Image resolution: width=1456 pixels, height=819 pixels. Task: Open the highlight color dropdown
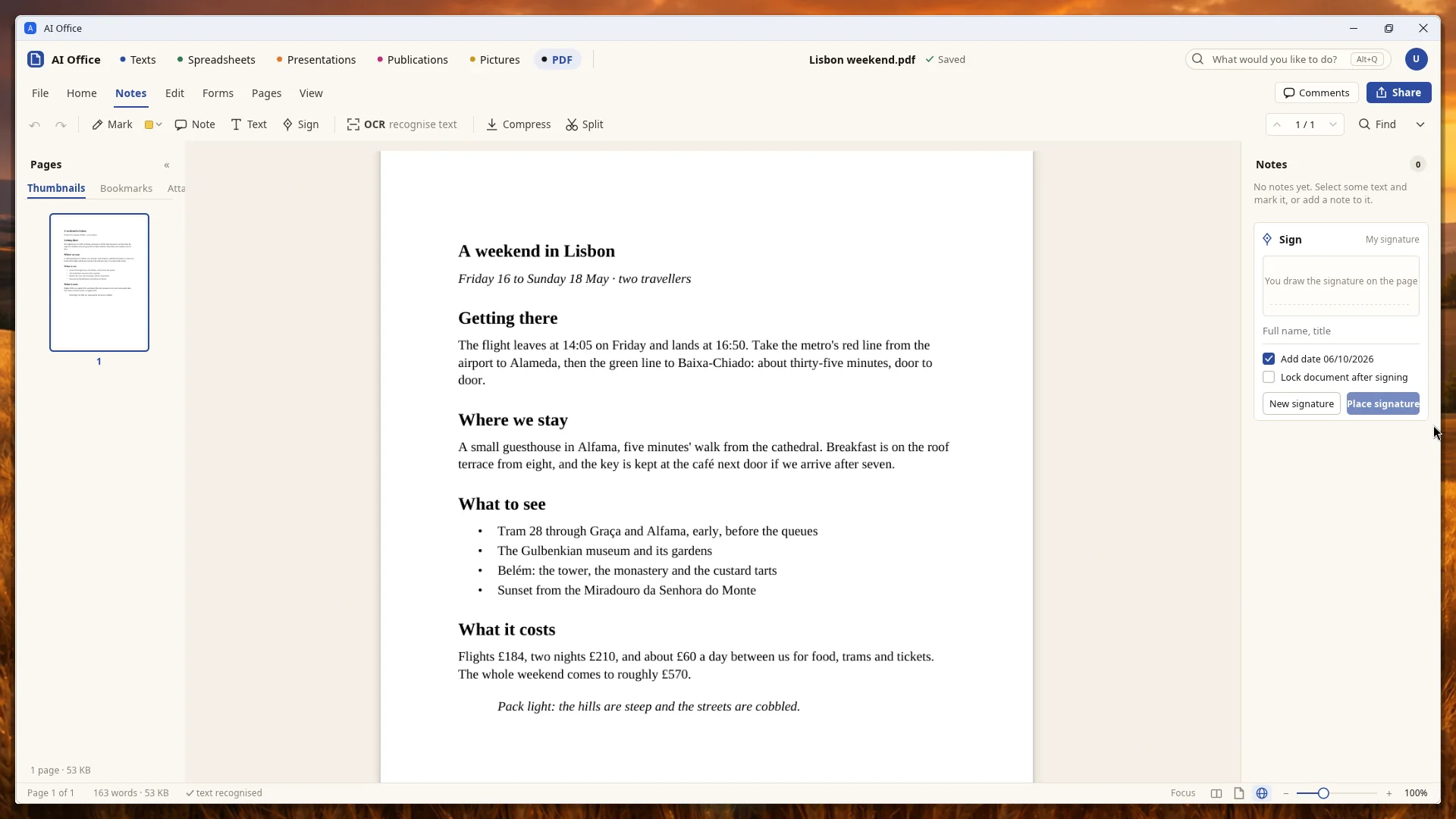153,124
